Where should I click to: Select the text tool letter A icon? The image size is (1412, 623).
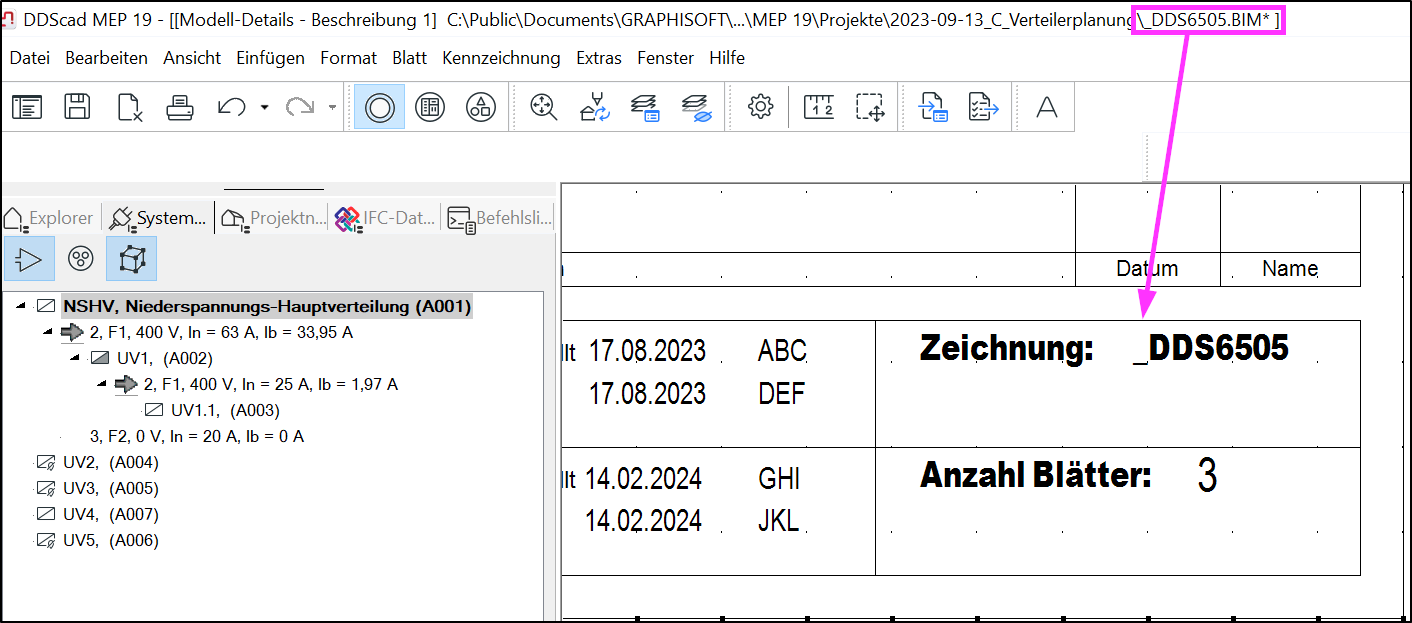click(1046, 107)
